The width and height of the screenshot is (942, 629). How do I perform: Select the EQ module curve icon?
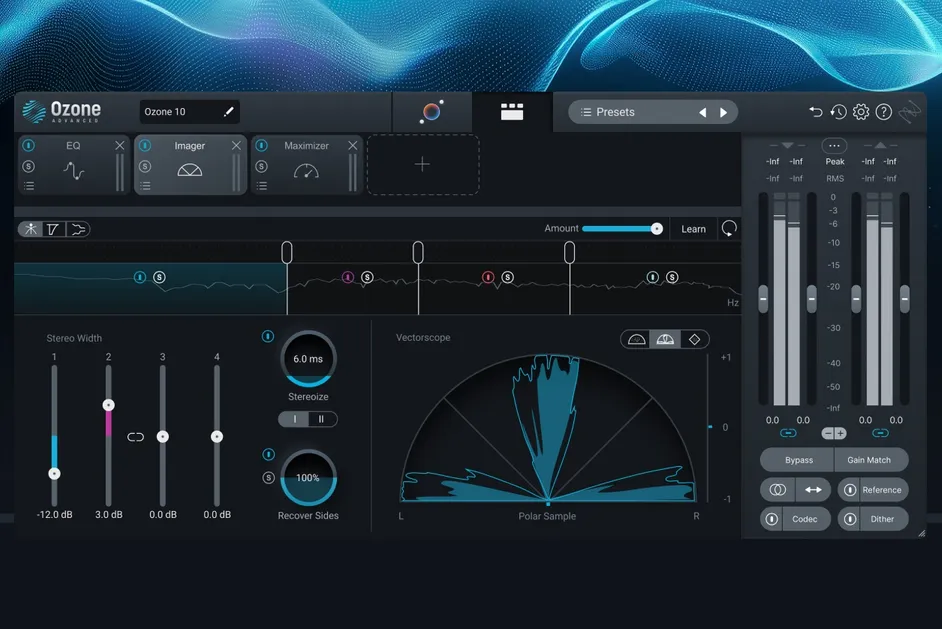point(74,171)
